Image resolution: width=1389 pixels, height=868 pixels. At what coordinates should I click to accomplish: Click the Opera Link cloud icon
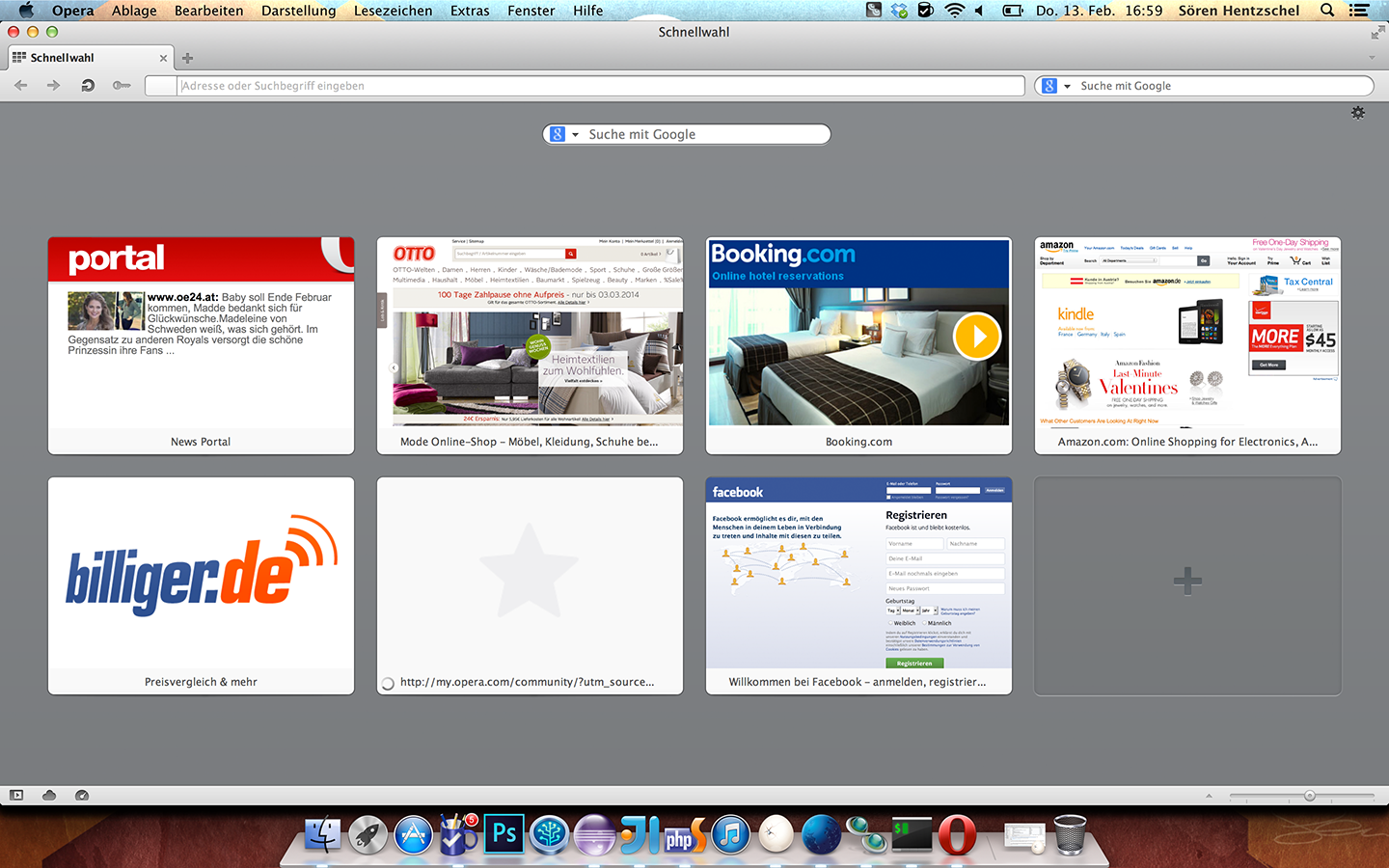point(49,795)
